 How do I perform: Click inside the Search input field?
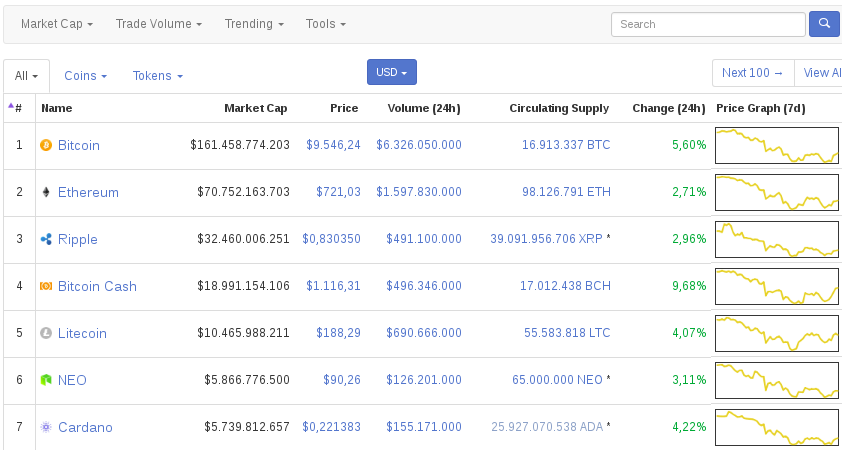(707, 24)
